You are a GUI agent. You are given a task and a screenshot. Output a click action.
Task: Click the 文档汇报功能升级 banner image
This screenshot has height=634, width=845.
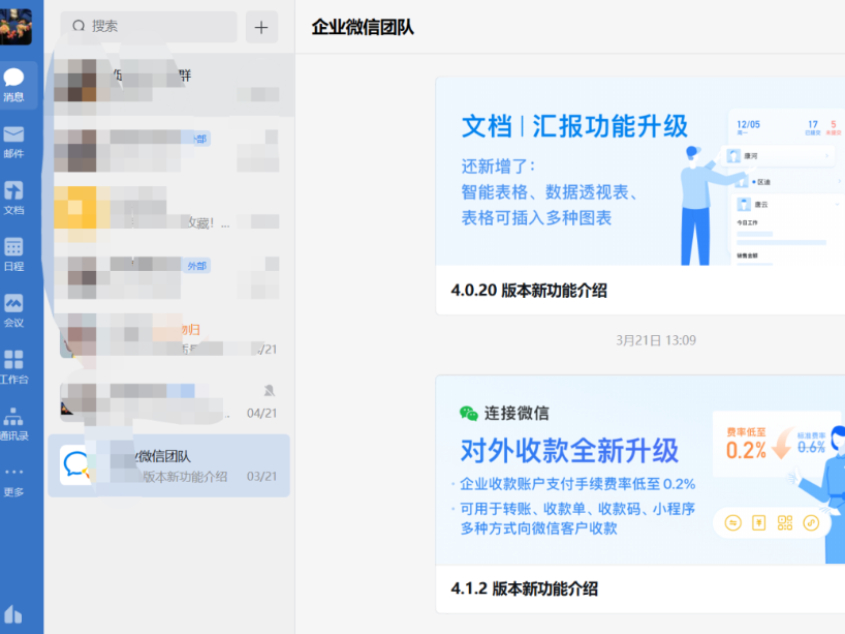coord(640,171)
